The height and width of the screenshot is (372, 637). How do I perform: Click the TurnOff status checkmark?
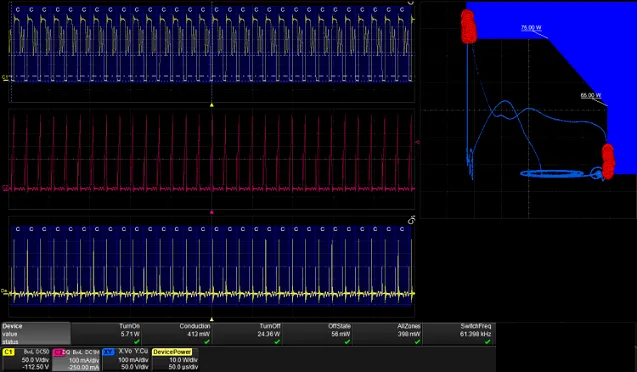pos(277,342)
